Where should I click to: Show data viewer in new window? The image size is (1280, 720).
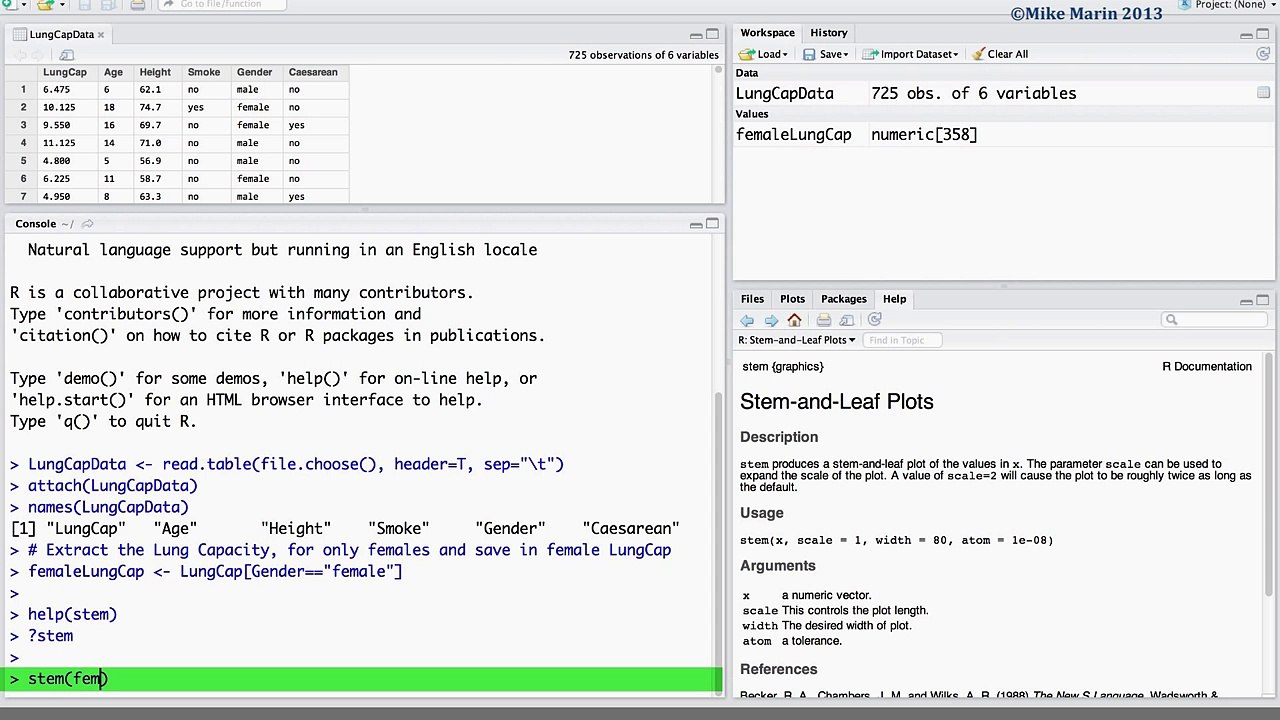pos(67,55)
